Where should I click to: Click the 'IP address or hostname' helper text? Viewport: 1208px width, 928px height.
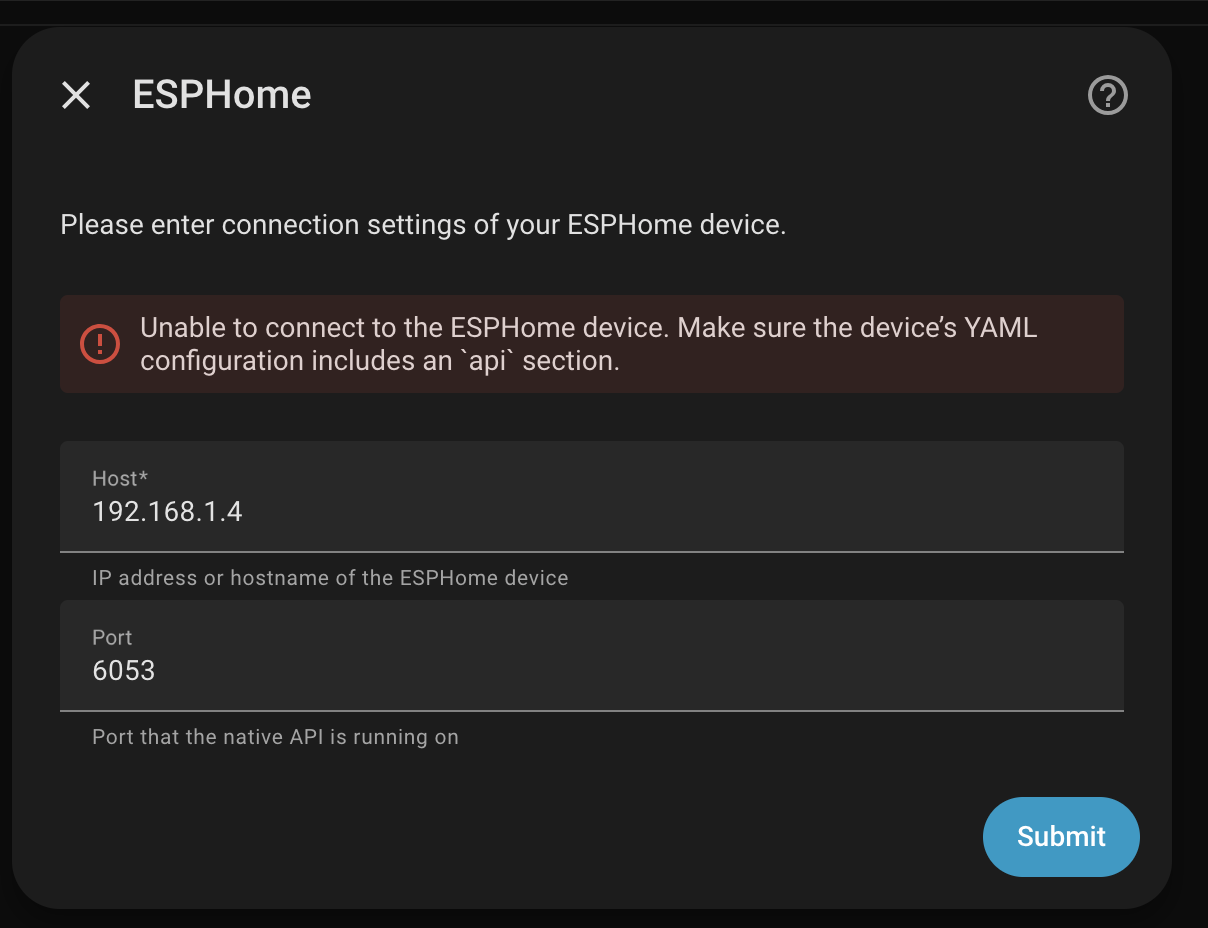click(330, 578)
